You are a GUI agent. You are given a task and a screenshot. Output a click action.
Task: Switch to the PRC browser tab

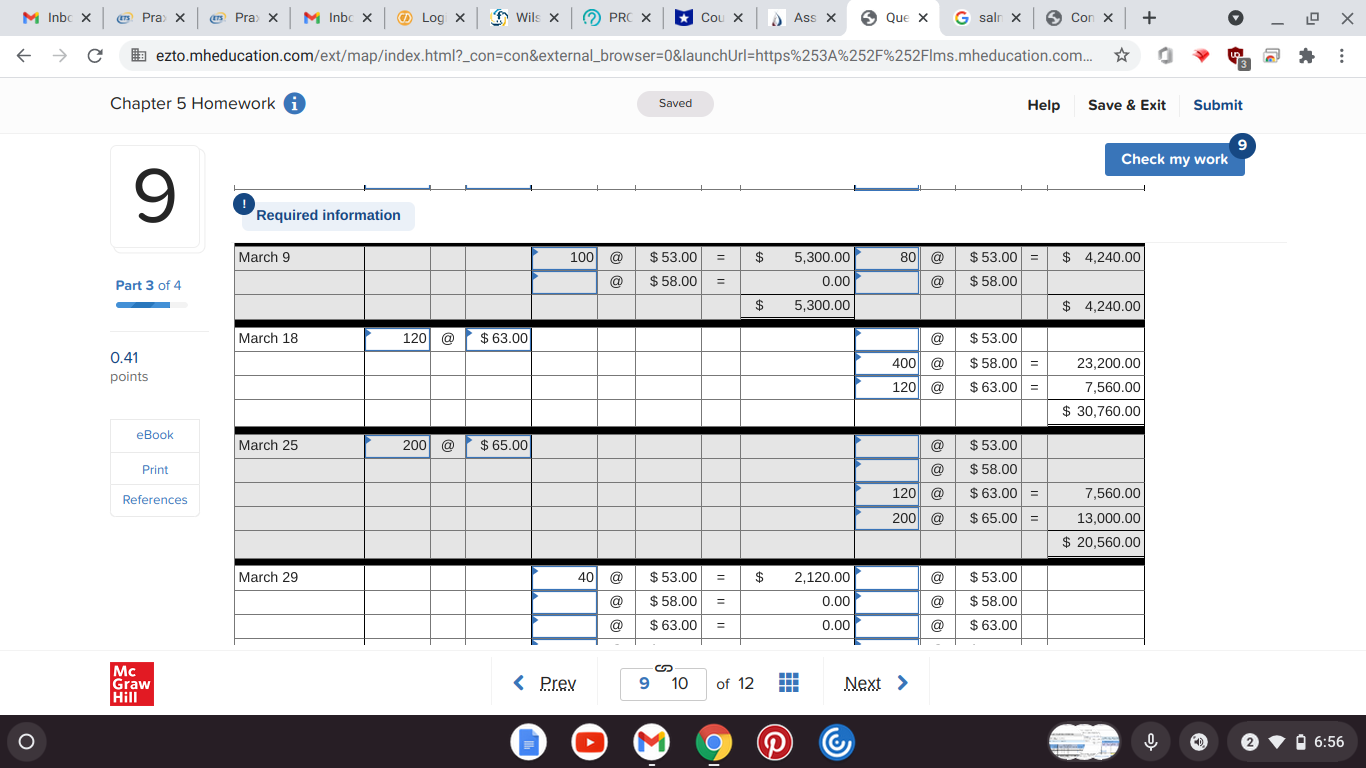pyautogui.click(x=617, y=18)
